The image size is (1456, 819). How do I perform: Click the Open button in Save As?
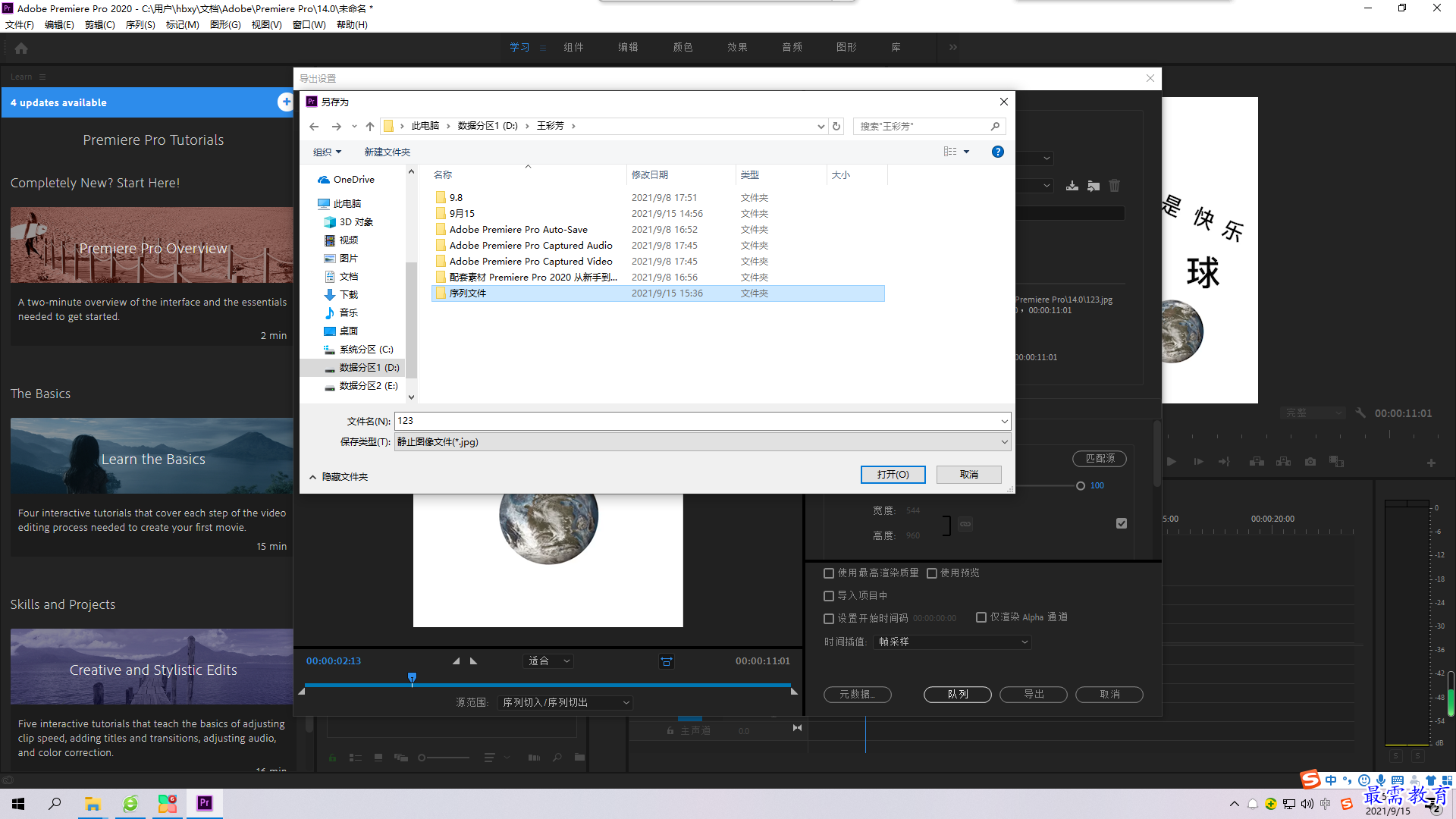pos(893,475)
